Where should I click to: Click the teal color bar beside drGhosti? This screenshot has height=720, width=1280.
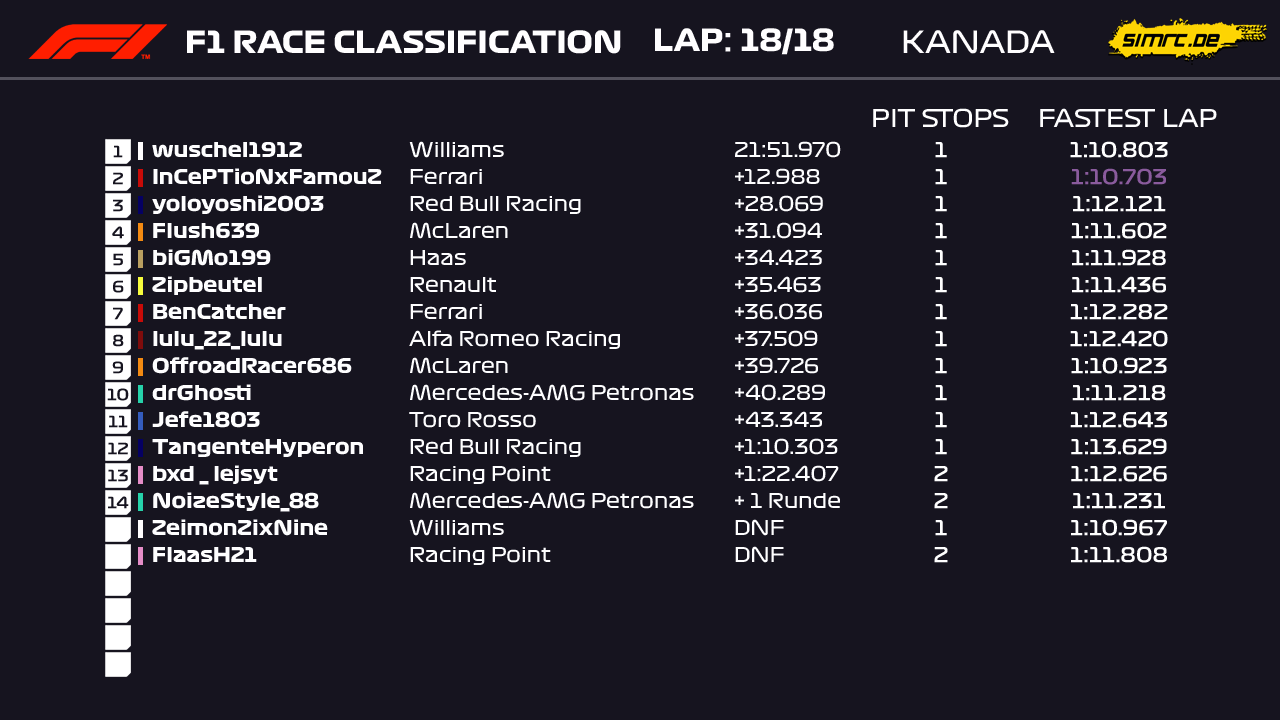pos(141,394)
